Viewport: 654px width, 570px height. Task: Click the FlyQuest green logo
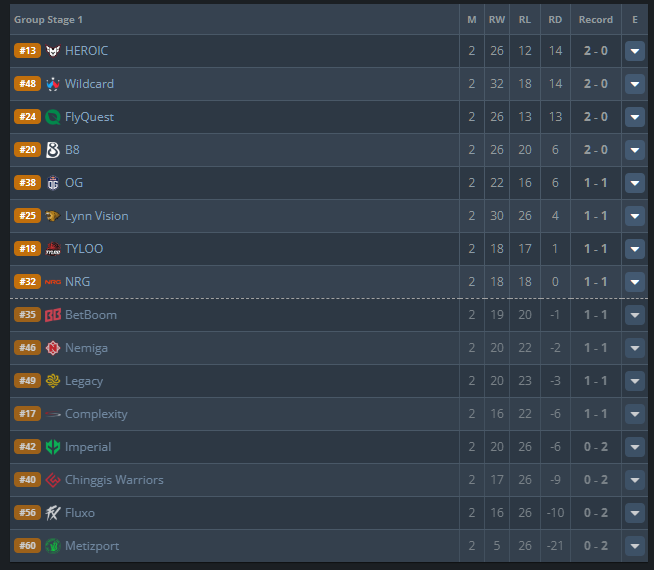(53, 117)
